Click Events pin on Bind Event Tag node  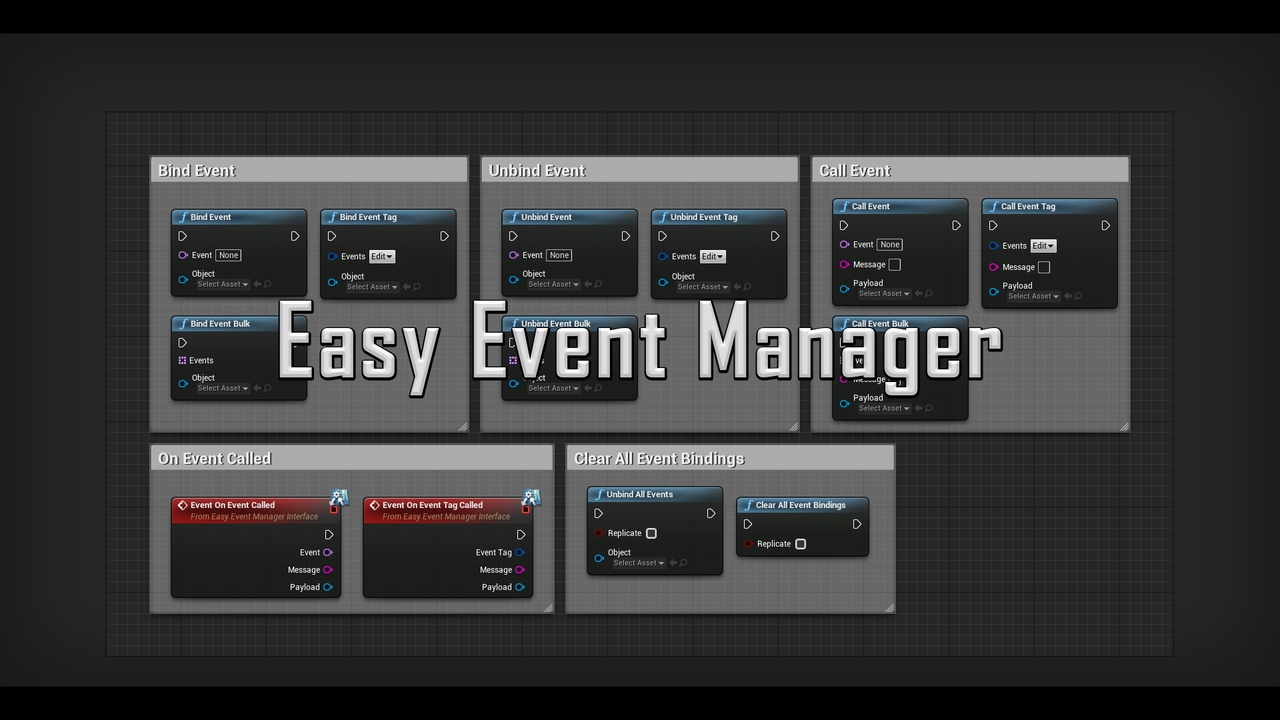(x=333, y=256)
